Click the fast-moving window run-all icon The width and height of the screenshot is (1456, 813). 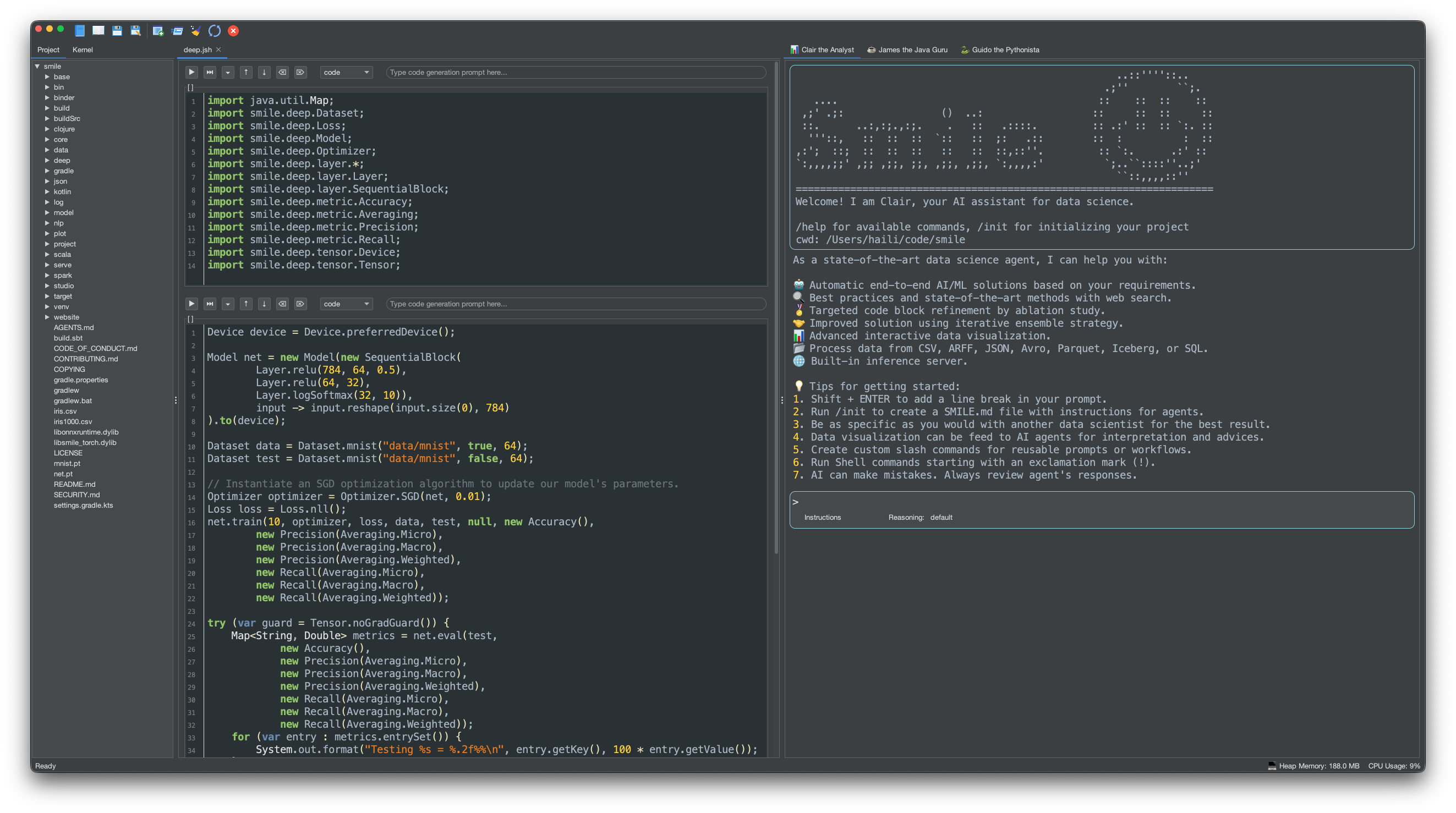pos(177,30)
